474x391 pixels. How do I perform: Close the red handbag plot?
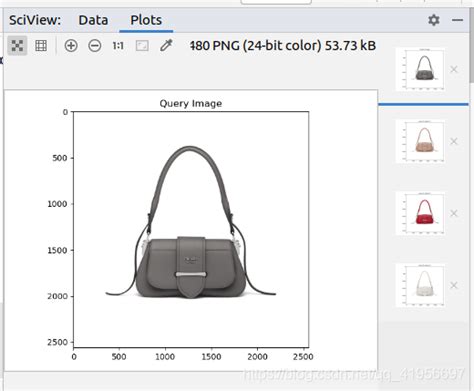454,213
